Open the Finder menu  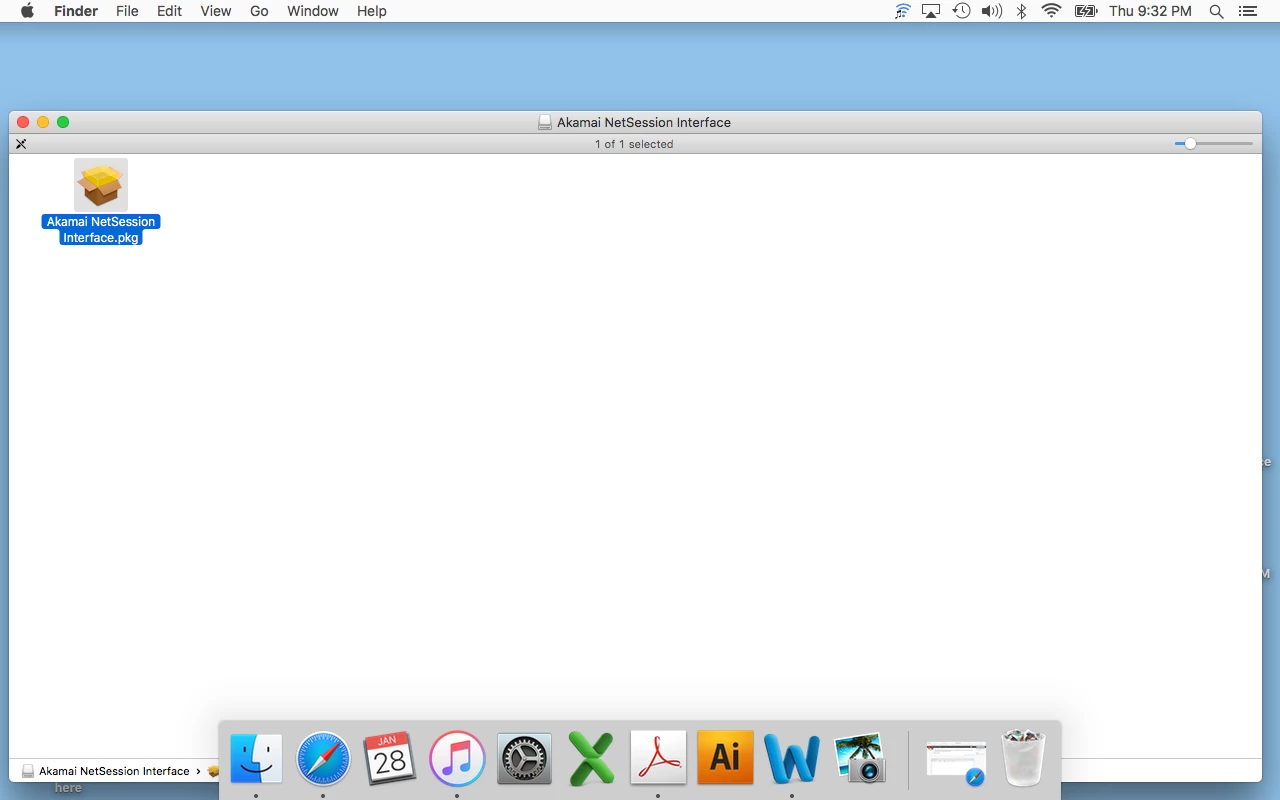76,11
